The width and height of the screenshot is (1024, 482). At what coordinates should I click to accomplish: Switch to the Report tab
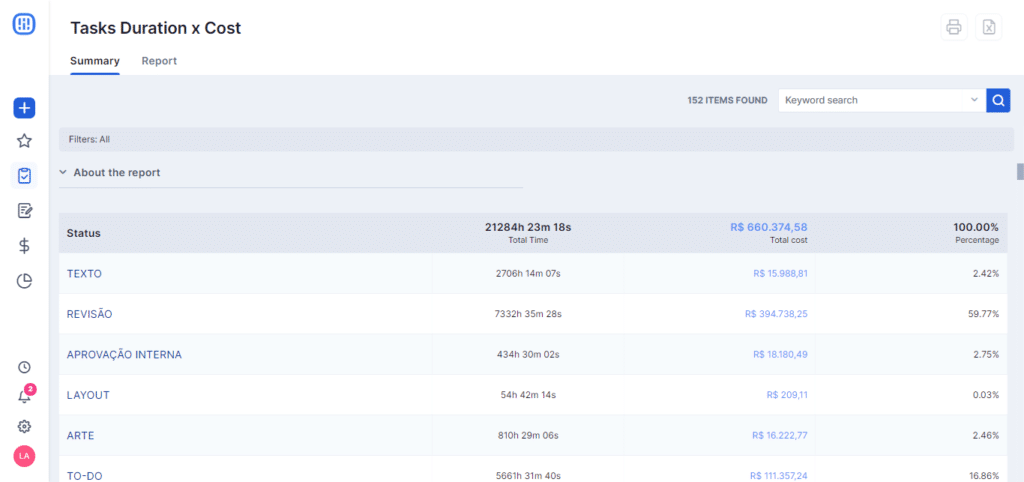pyautogui.click(x=159, y=61)
